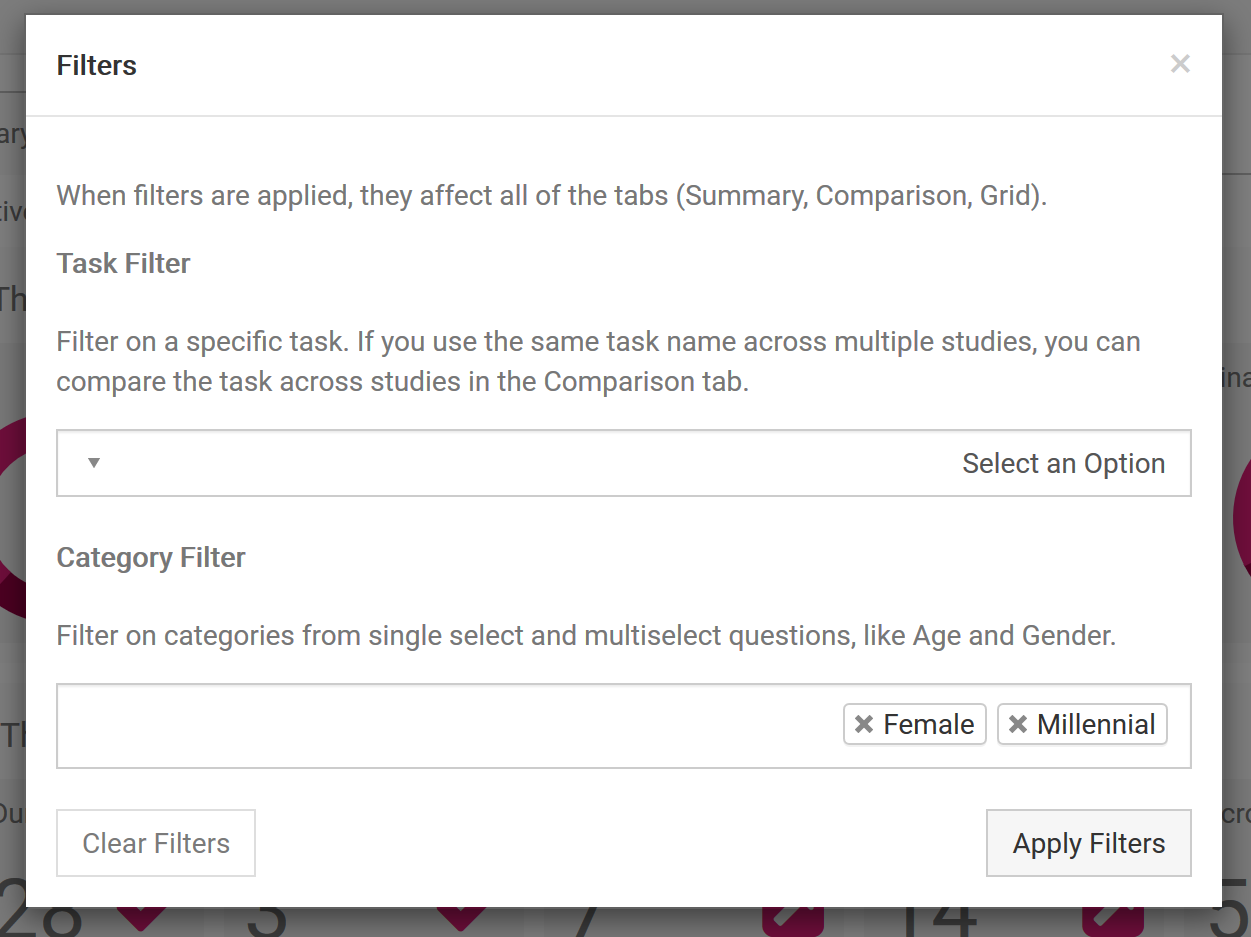Click the Apply Filters button
The width and height of the screenshot is (1251, 937).
point(1089,843)
